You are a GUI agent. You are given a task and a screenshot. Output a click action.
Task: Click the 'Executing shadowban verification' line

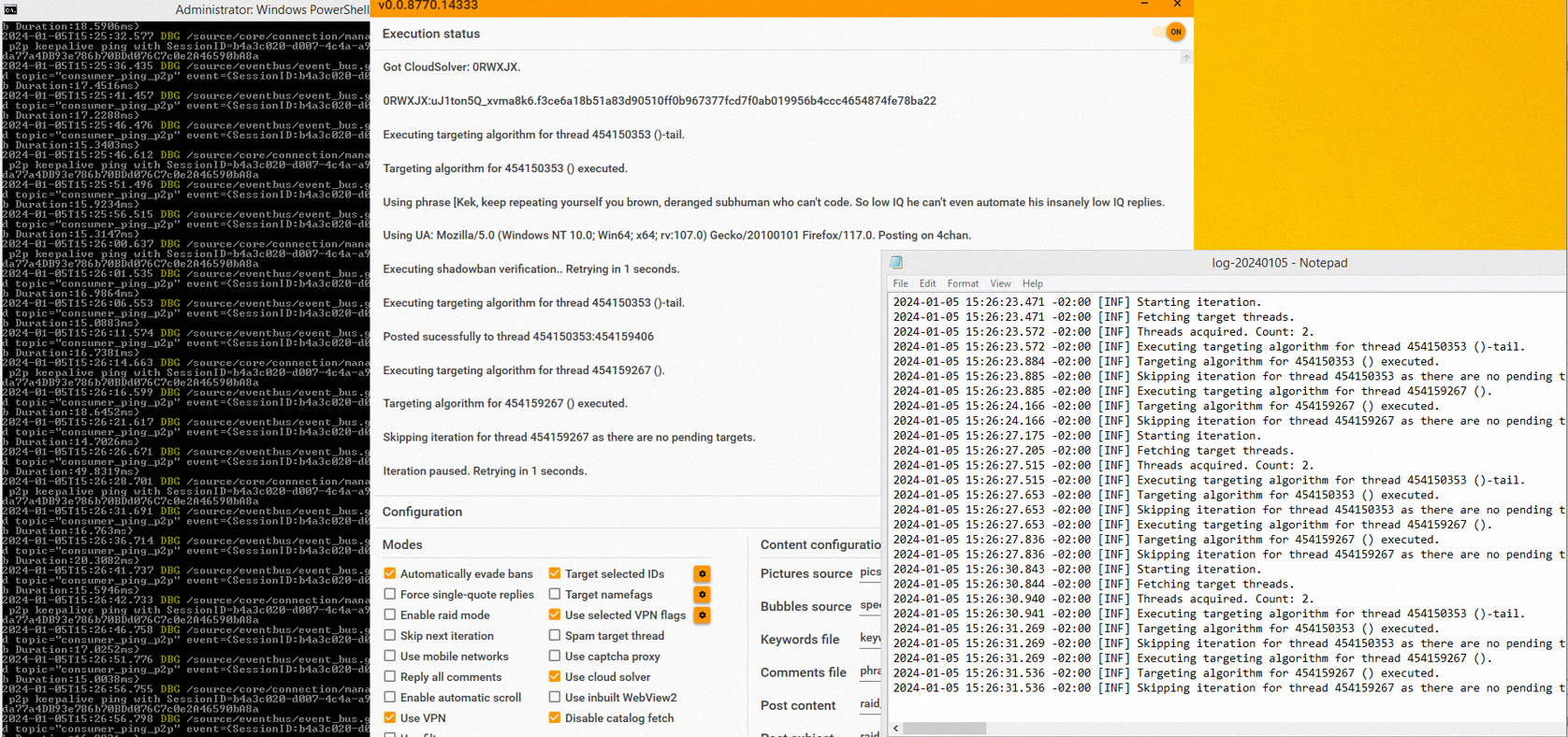531,269
